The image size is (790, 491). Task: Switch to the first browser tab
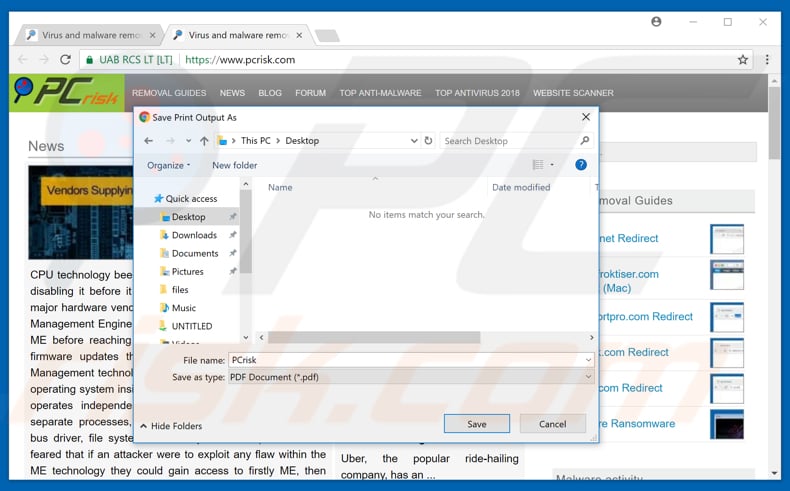(91, 35)
